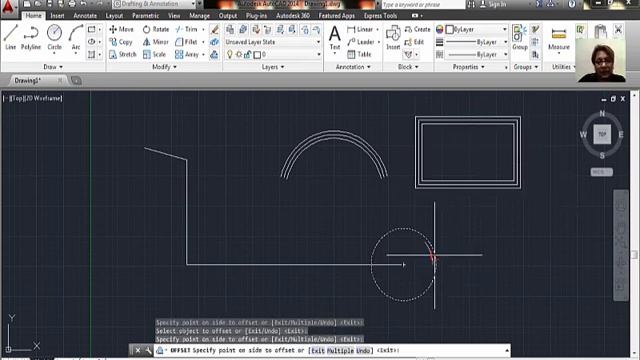The width and height of the screenshot is (640, 360).
Task: Choose the Exit command option
Action: point(318,350)
